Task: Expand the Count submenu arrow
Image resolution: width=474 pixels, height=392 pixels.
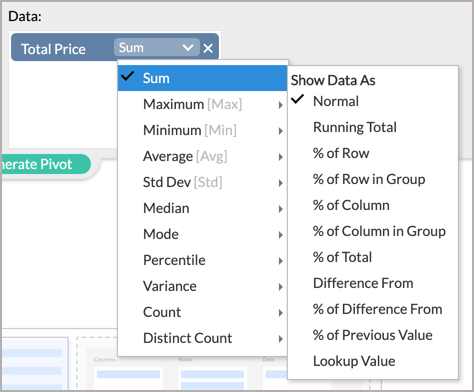Action: coord(281,313)
